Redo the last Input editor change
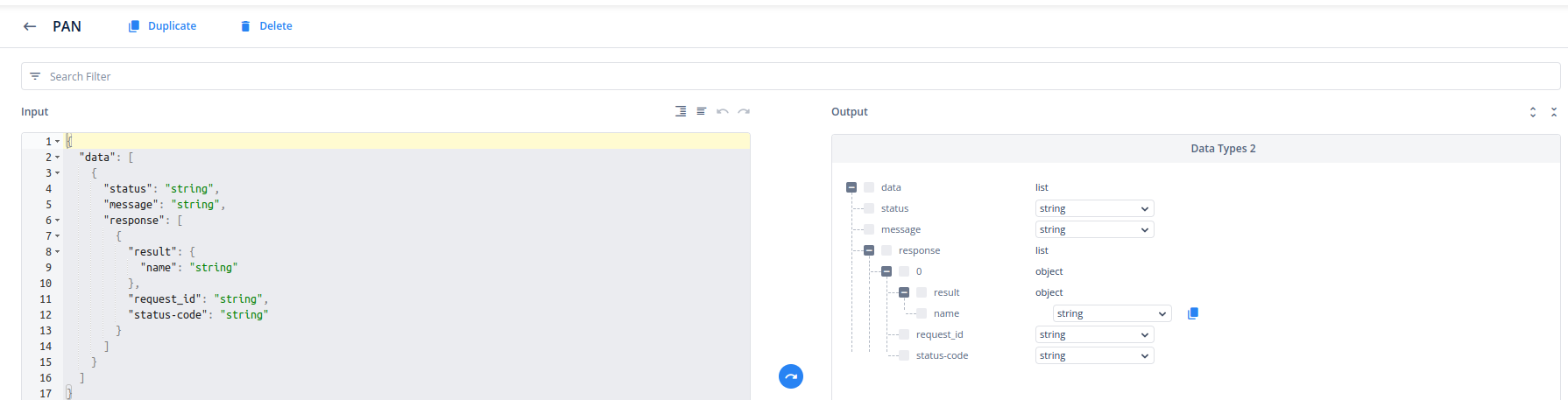1568x400 pixels. click(x=744, y=111)
